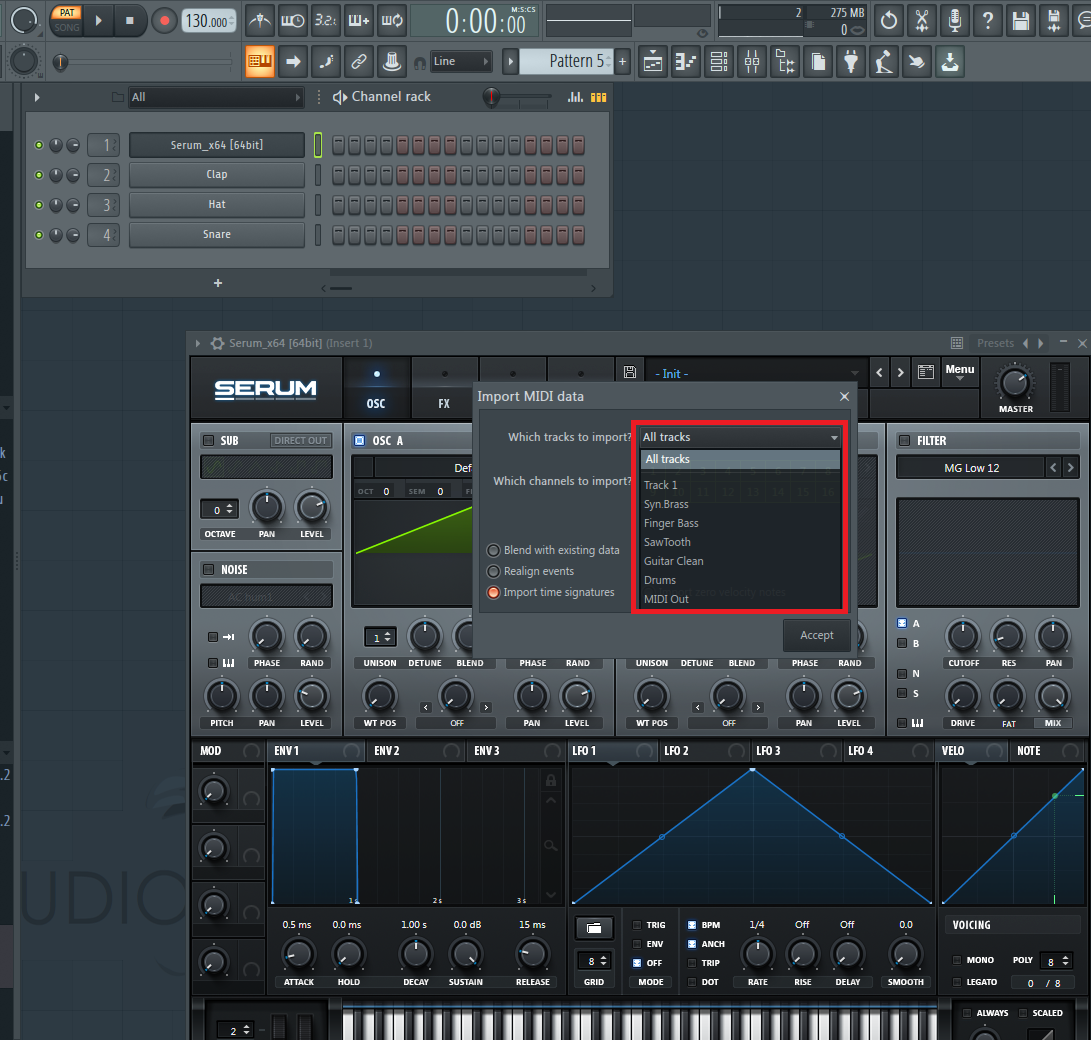Image resolution: width=1091 pixels, height=1040 pixels.
Task: Enable the SUB oscillator checkbox
Action: [208, 440]
